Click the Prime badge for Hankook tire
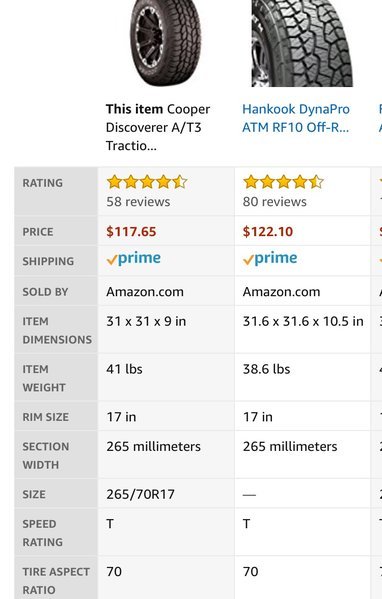 (x=270, y=259)
